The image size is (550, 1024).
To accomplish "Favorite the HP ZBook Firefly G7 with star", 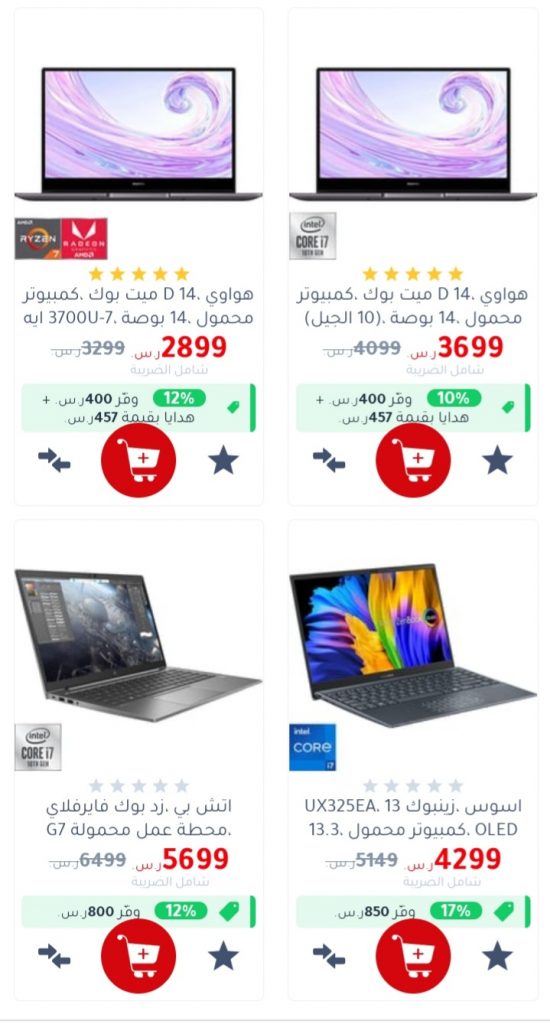I will pyautogui.click(x=223, y=955).
